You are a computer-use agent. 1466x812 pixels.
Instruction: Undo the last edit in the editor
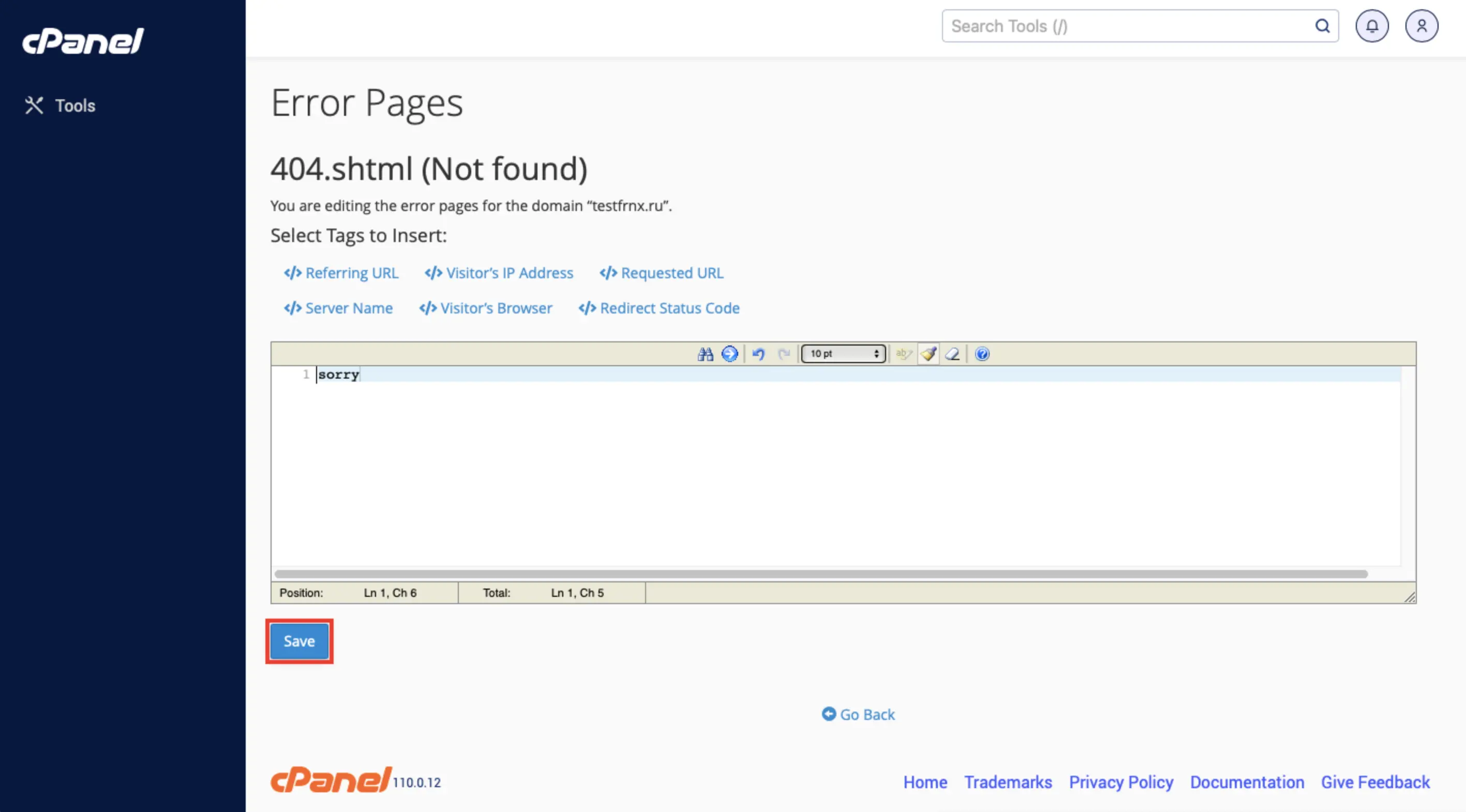pyautogui.click(x=759, y=354)
